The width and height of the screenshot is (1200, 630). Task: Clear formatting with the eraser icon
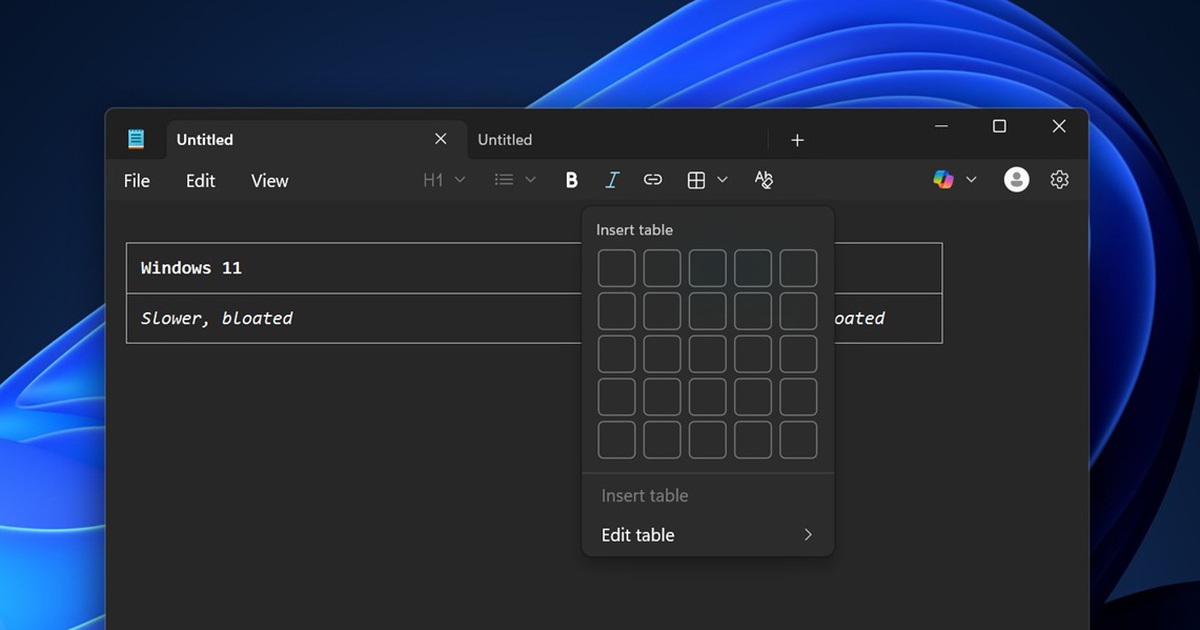point(764,180)
